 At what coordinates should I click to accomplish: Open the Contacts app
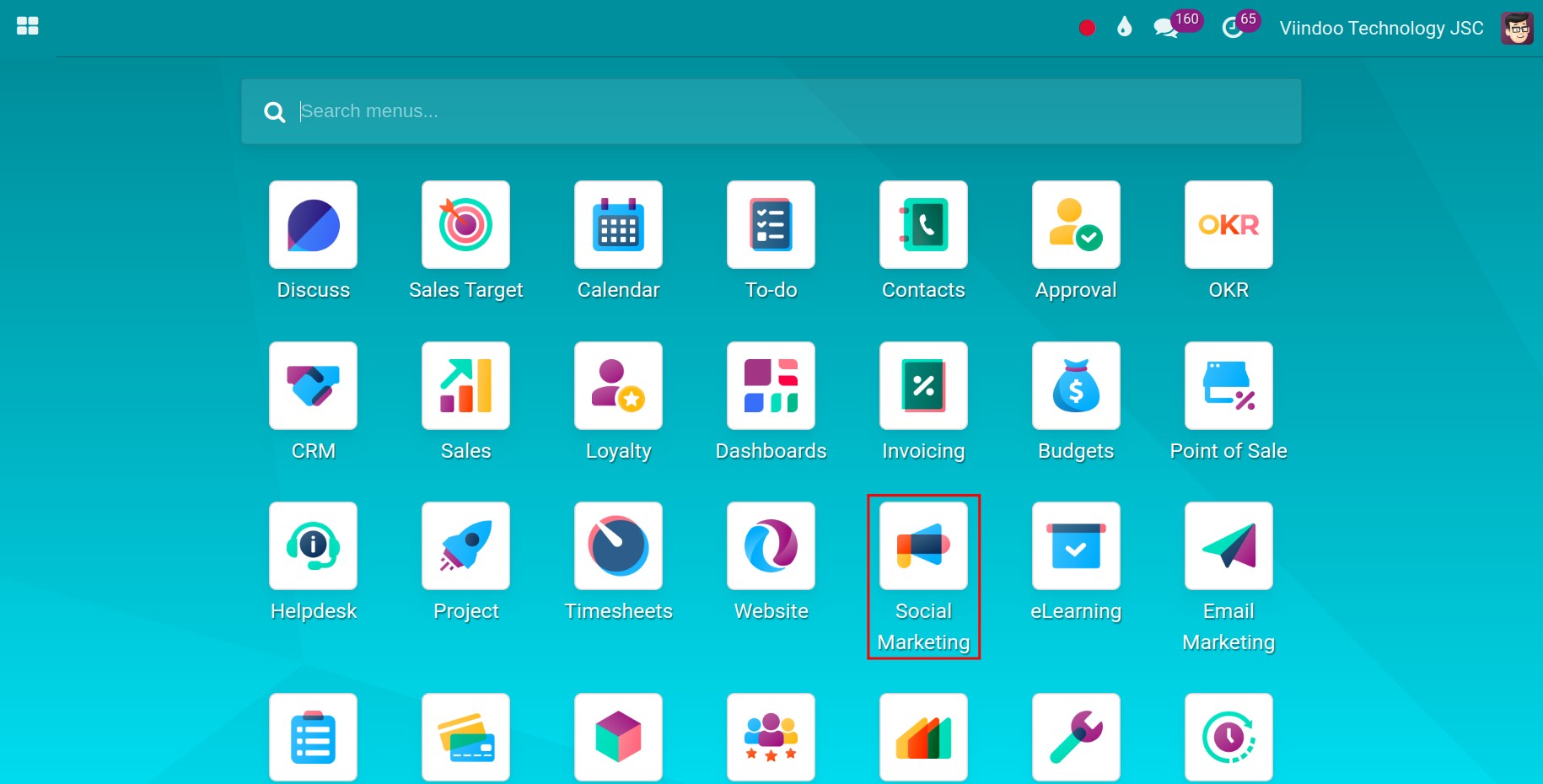click(x=923, y=225)
